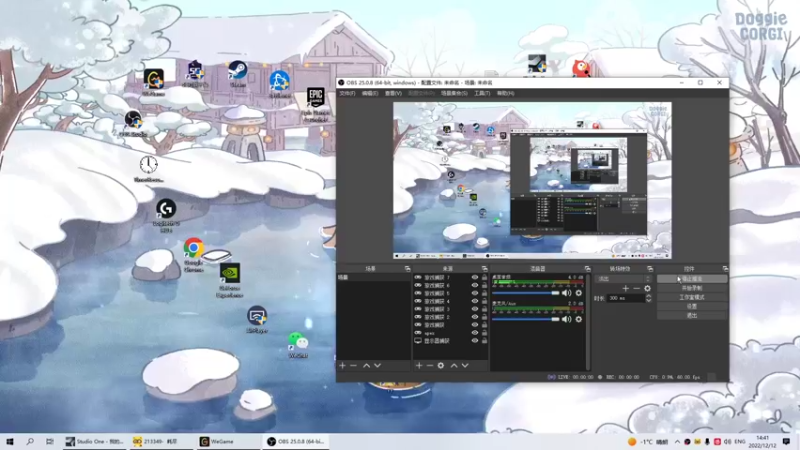Hide the apex source with its eye icon
Image resolution: width=800 pixels, height=450 pixels.
475,333
